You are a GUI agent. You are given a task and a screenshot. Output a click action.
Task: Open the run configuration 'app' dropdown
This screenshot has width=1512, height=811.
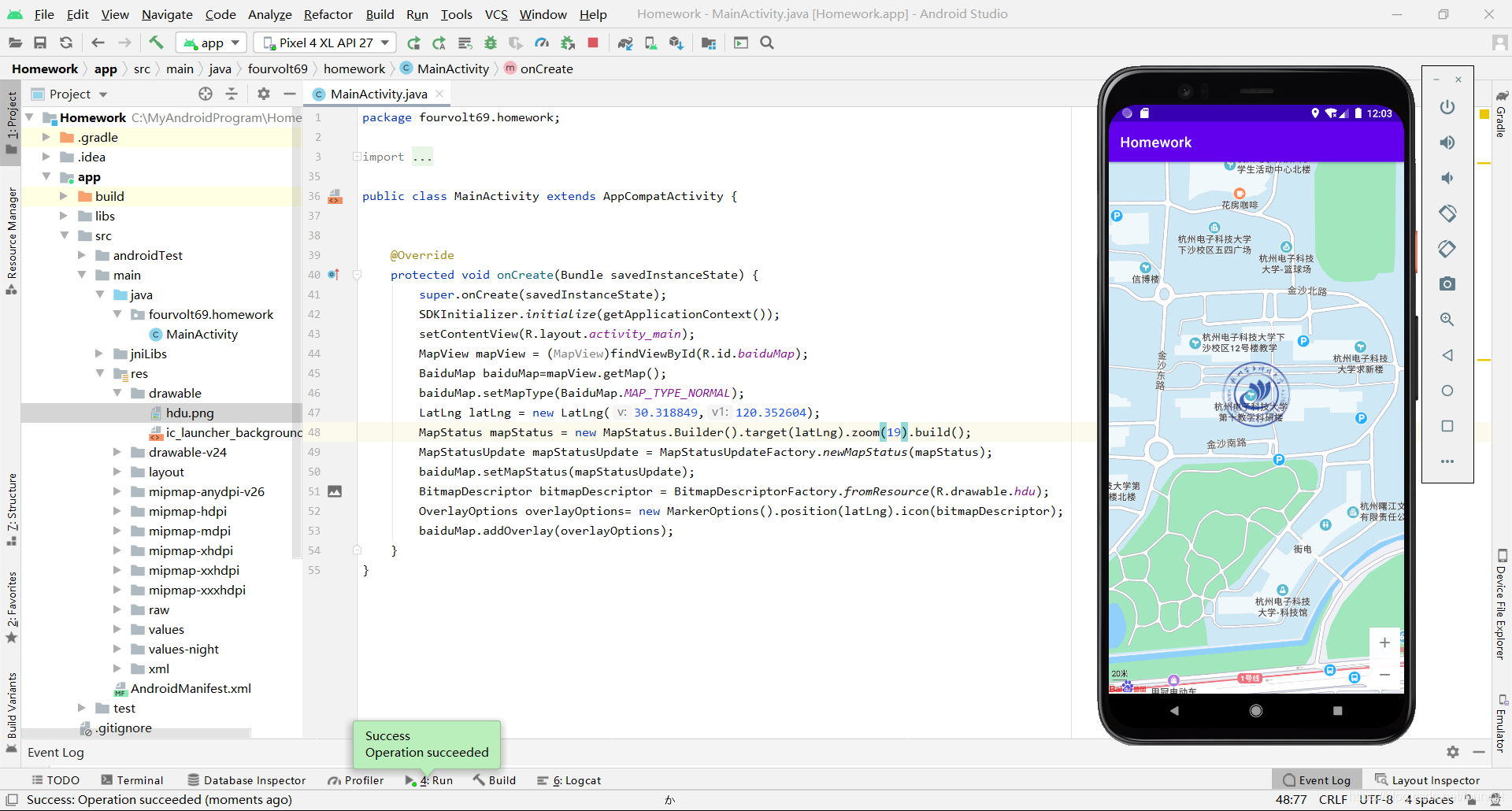pyautogui.click(x=212, y=43)
